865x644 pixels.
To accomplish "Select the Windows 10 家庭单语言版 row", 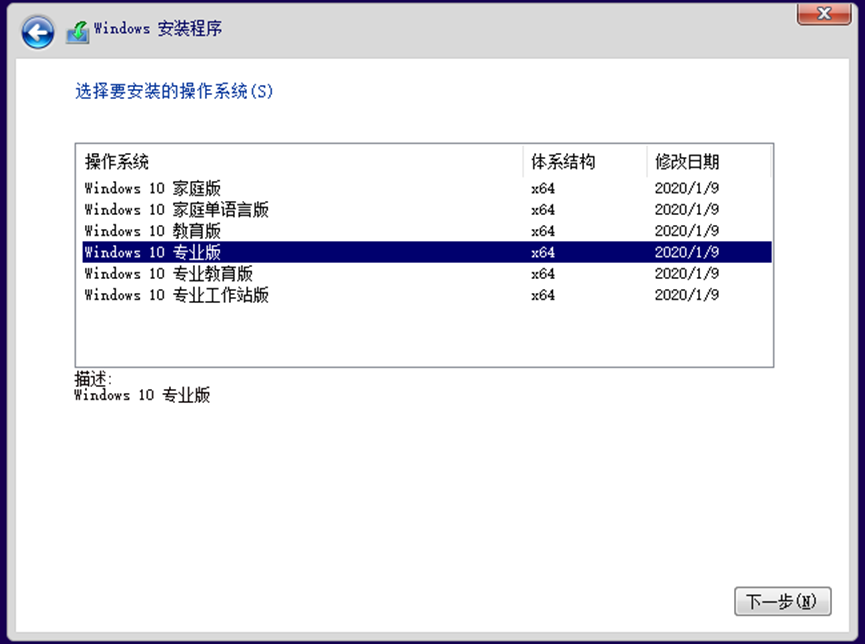I will (427, 210).
